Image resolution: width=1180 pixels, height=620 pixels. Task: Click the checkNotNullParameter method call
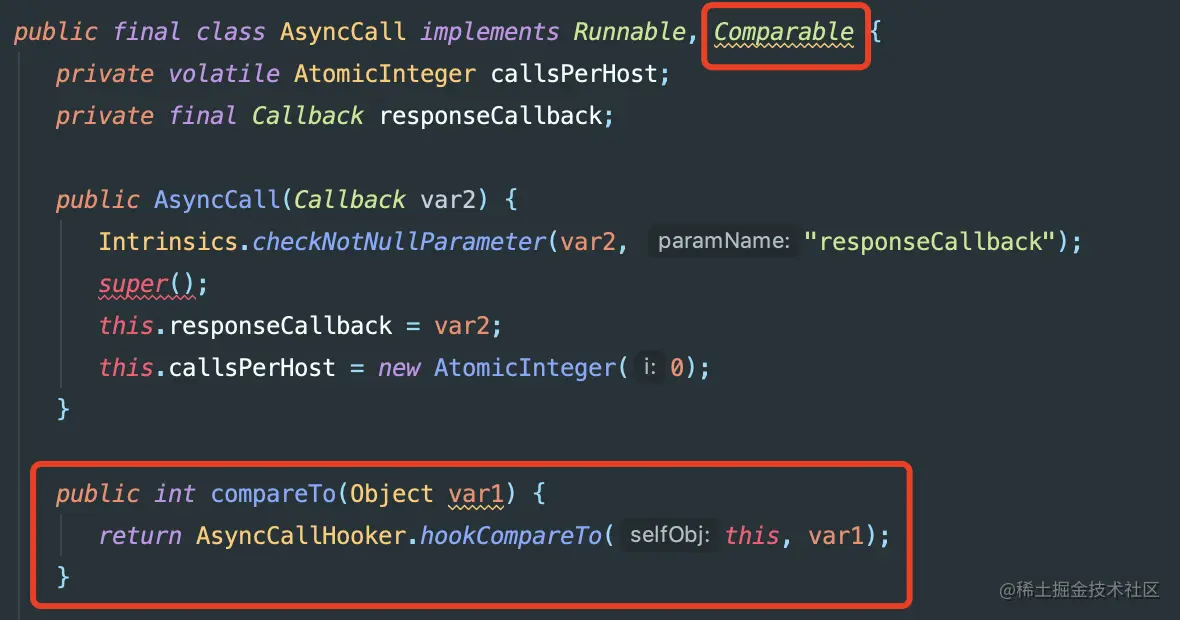[398, 242]
